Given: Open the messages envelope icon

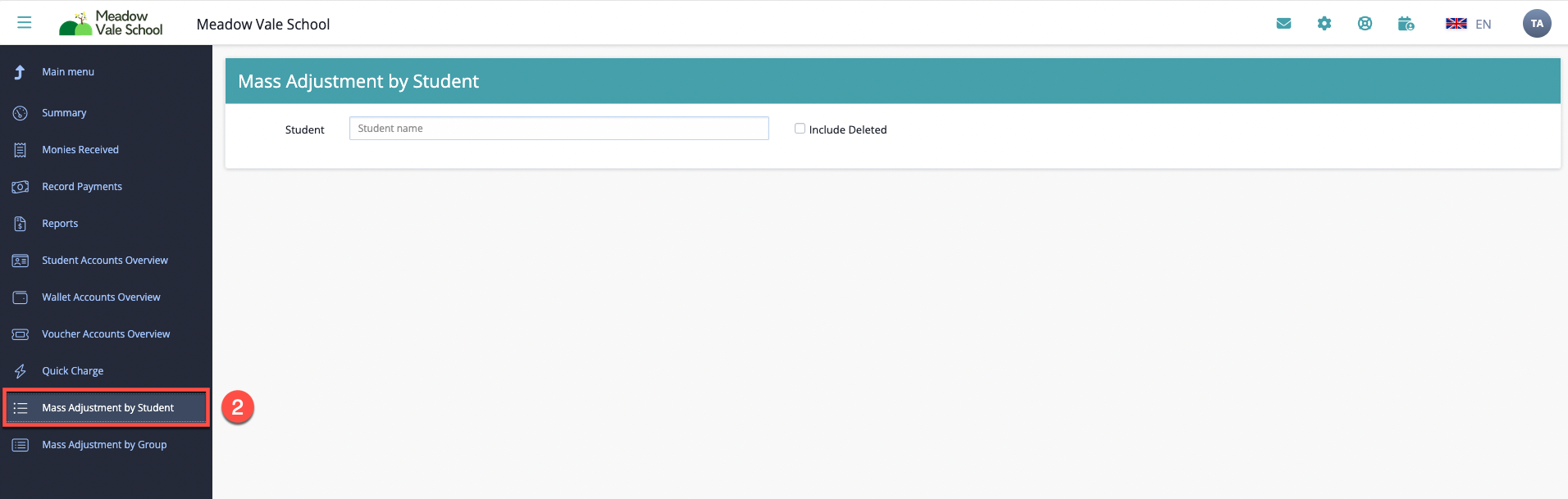Looking at the screenshot, I should point(1284,24).
